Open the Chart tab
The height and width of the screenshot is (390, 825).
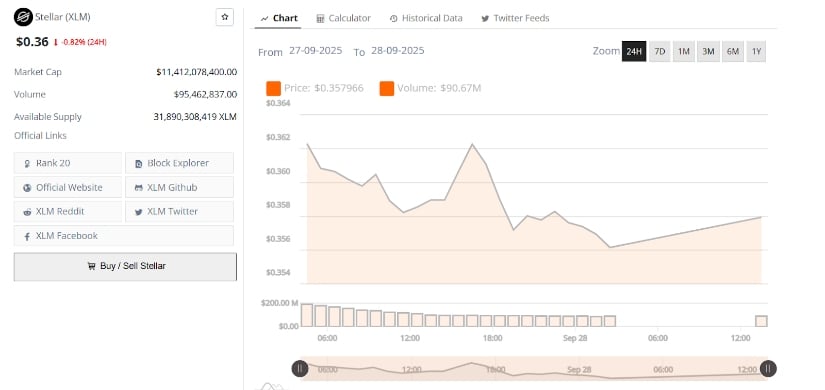(279, 18)
